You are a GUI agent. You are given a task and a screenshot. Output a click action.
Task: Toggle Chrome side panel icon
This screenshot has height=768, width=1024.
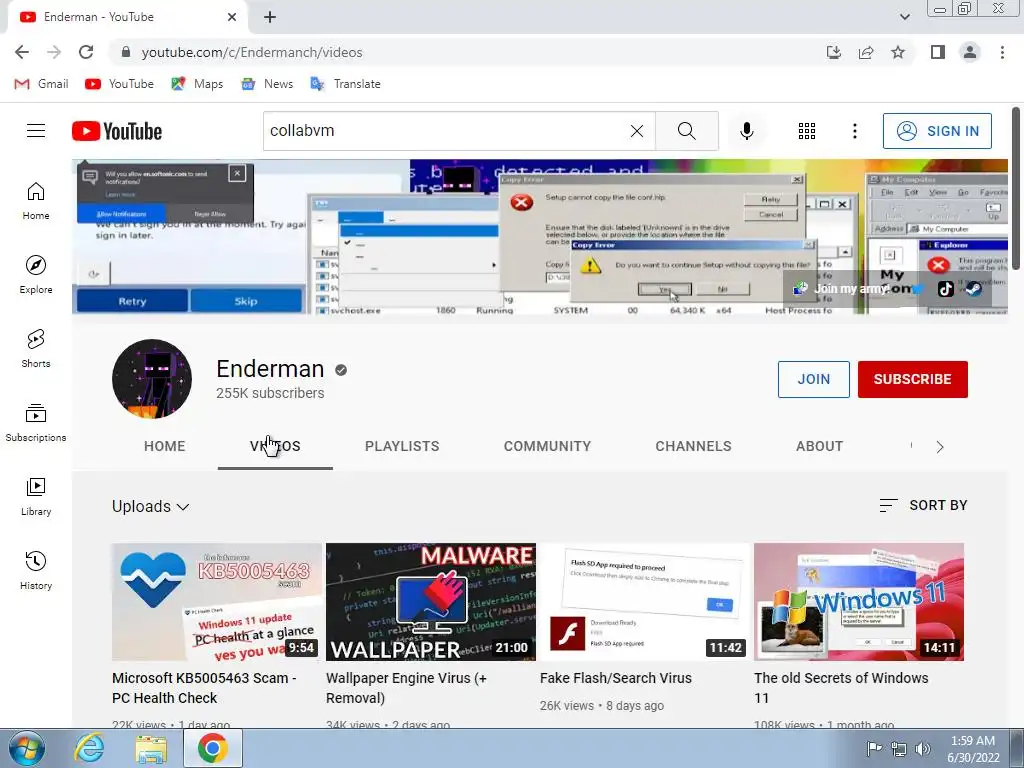point(938,52)
